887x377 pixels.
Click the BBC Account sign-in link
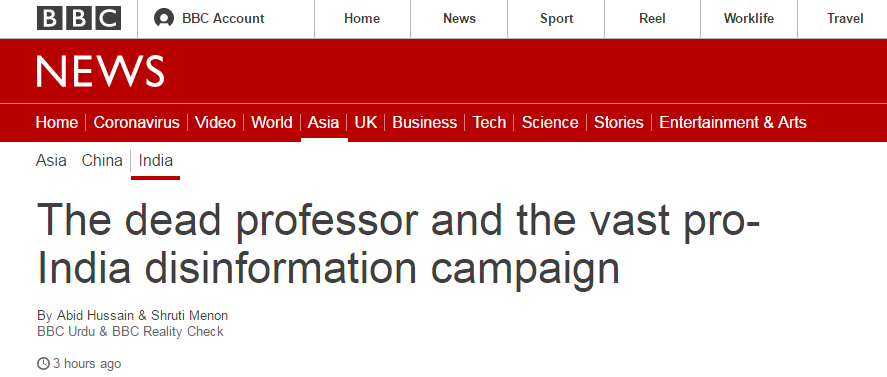coord(223,19)
